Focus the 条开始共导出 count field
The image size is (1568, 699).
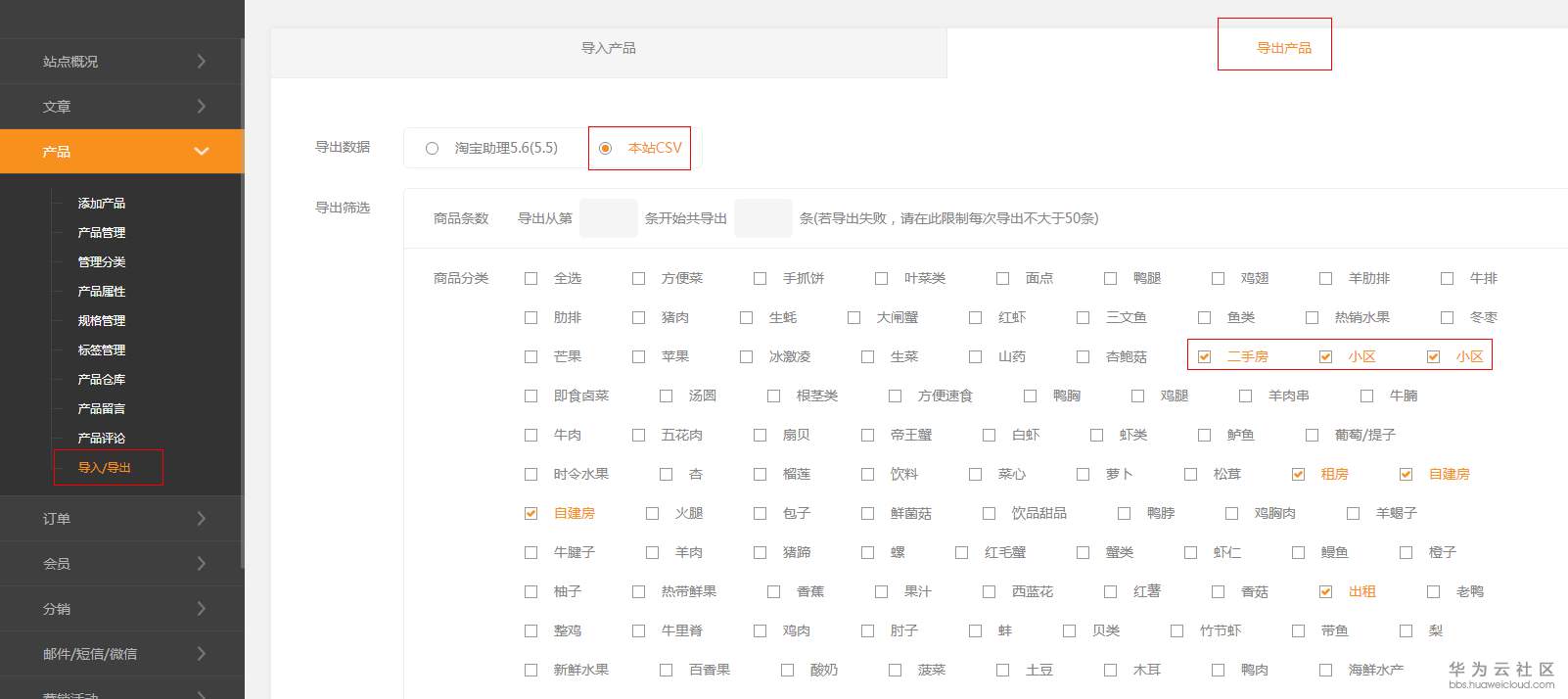(x=762, y=218)
